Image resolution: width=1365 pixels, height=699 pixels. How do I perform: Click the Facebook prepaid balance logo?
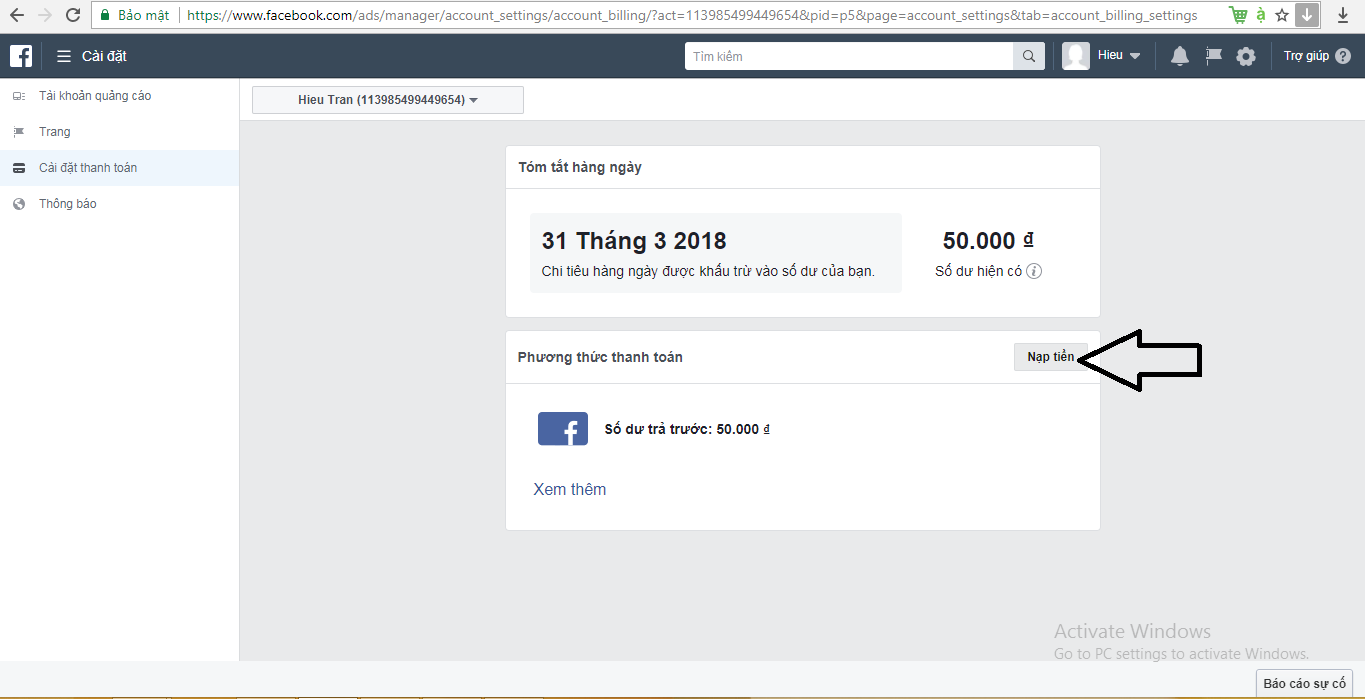[x=563, y=428]
